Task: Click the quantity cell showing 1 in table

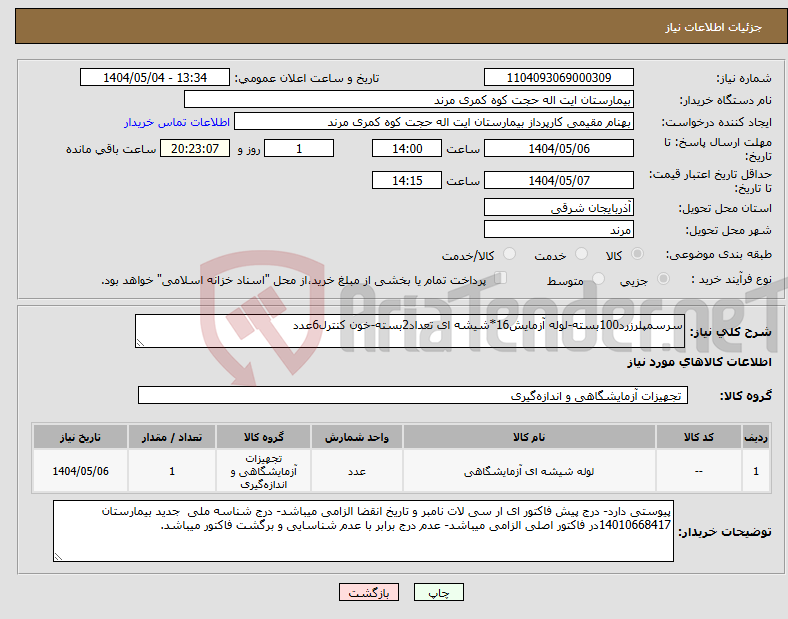Action: tap(172, 471)
